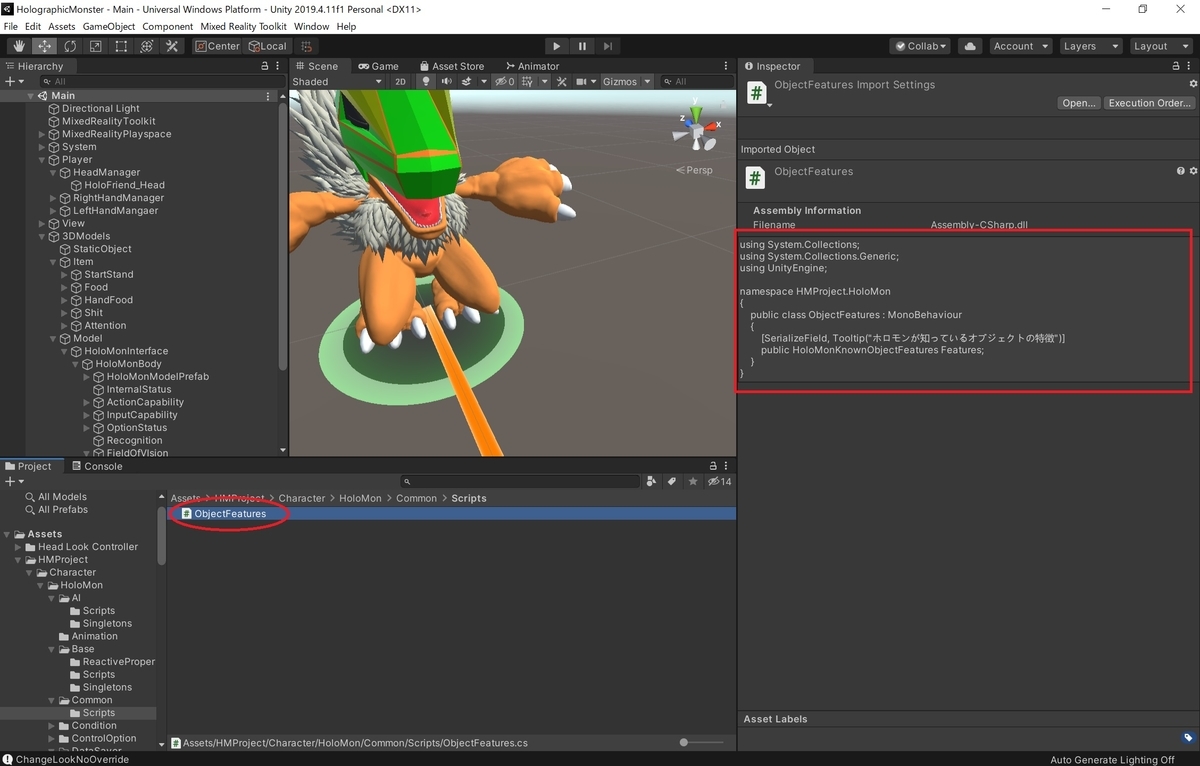Viewport: 1200px width, 766px height.
Task: Click the Project search field
Action: (520, 481)
